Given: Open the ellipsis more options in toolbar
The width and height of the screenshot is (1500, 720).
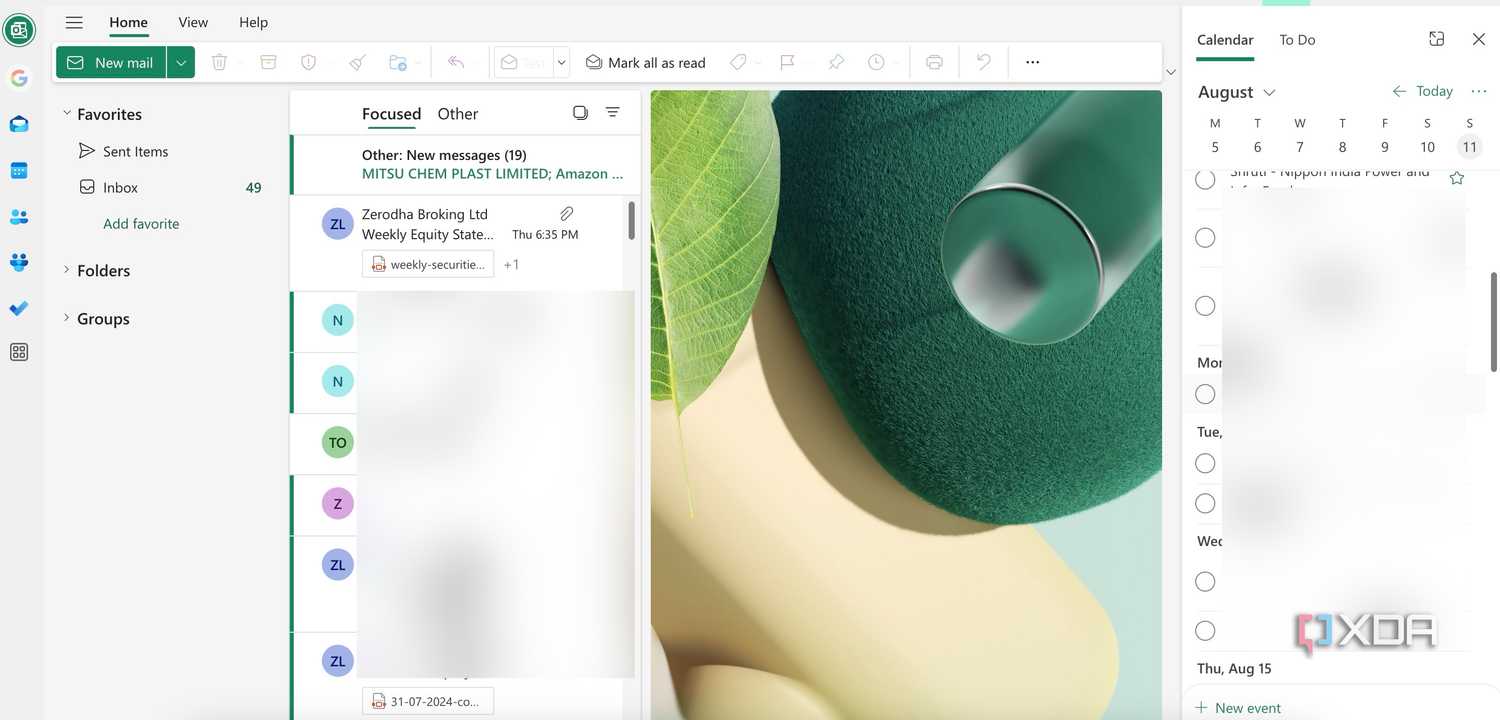Looking at the screenshot, I should [x=1033, y=62].
